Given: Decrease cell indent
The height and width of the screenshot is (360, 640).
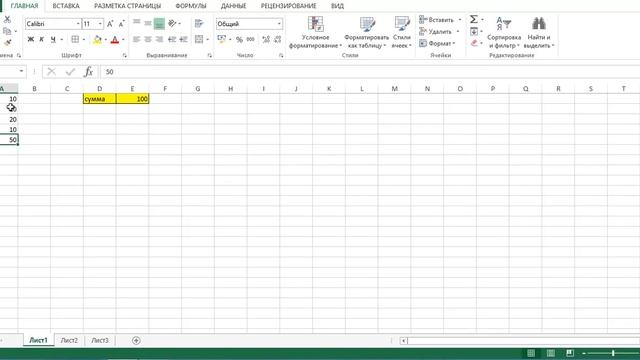Looking at the screenshot, I should coord(172,40).
